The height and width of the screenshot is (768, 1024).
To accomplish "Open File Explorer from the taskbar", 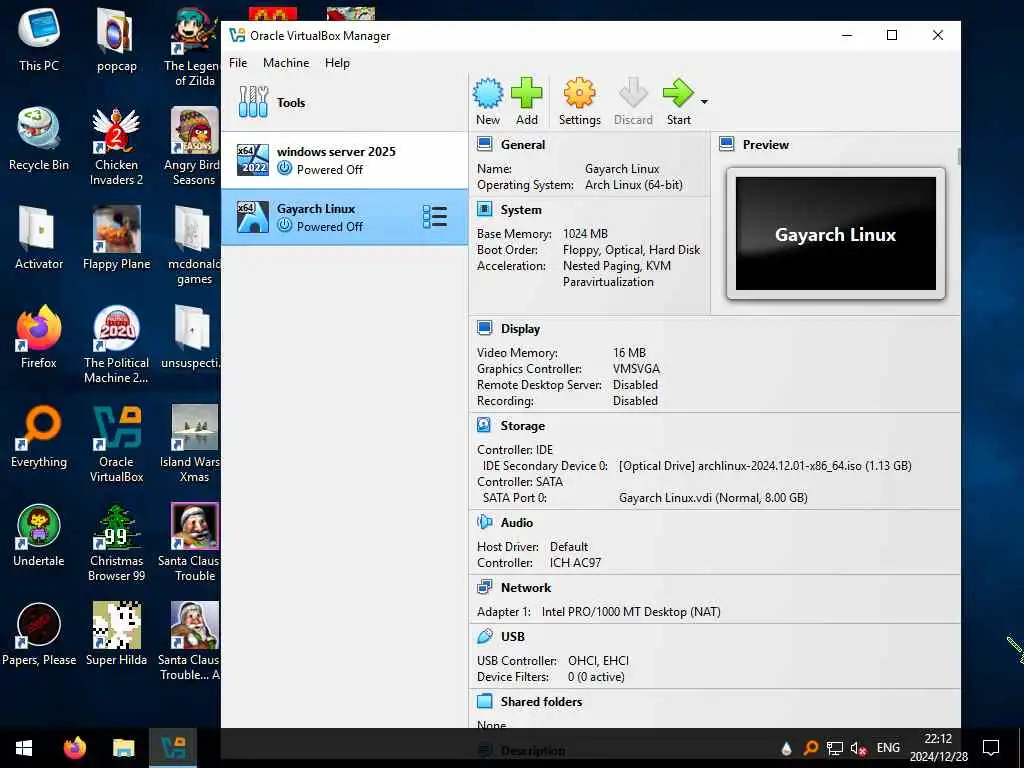I will tap(123, 747).
